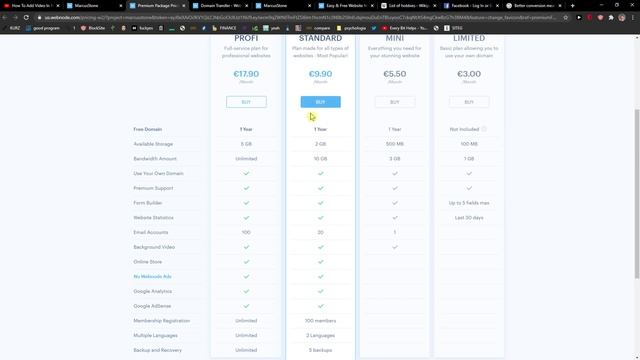The image size is (640, 360).
Task: Switch to 'List of hobbies' Wikipedia tab
Action: [x=409, y=6]
